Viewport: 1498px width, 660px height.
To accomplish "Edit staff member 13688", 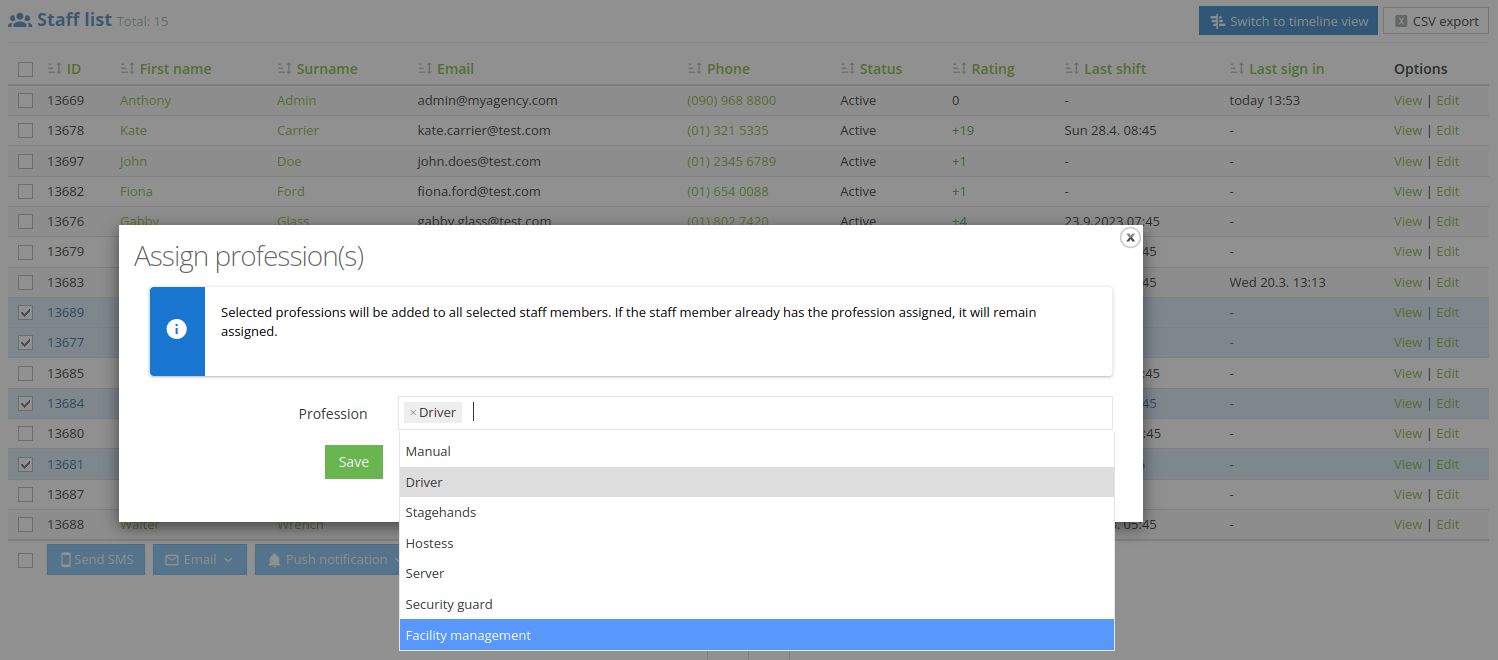I will [1448, 524].
